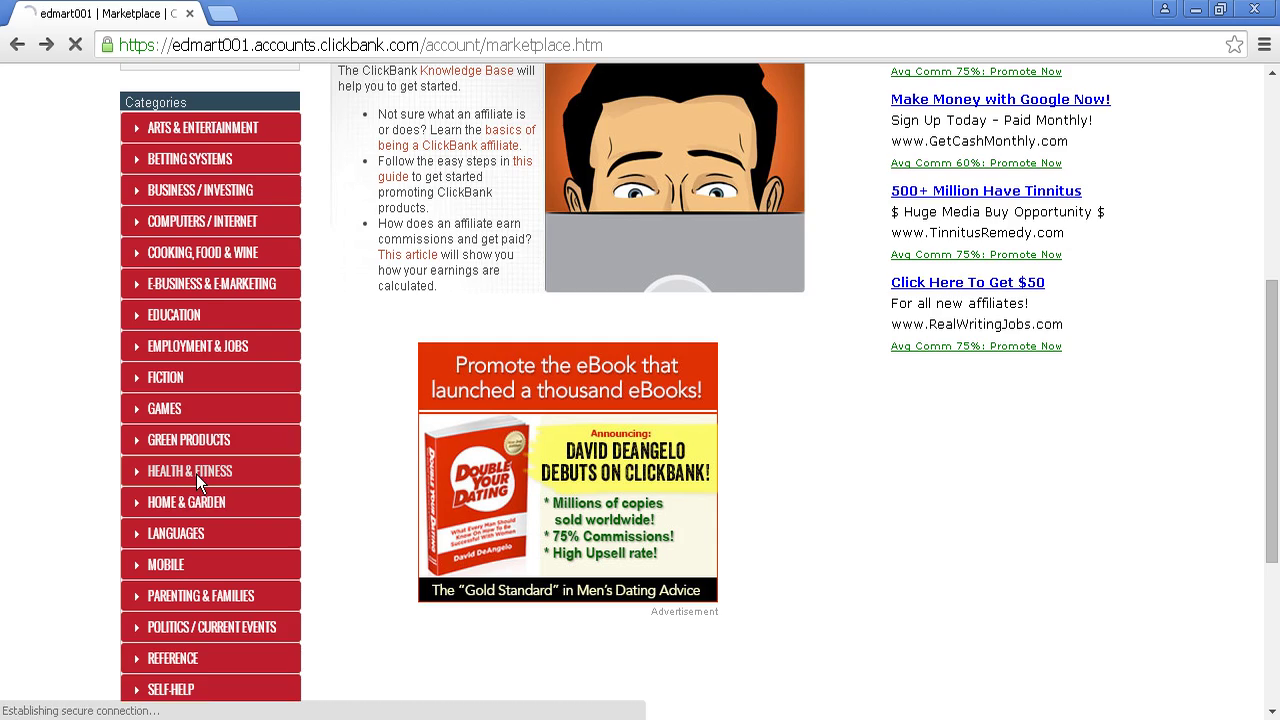Stop loading the page with the X icon

tap(75, 44)
